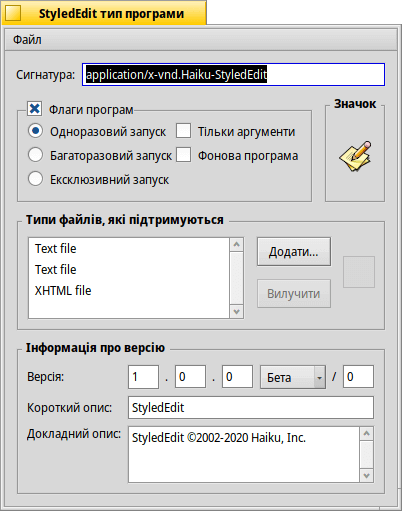Click the Додати... button

click(x=294, y=252)
